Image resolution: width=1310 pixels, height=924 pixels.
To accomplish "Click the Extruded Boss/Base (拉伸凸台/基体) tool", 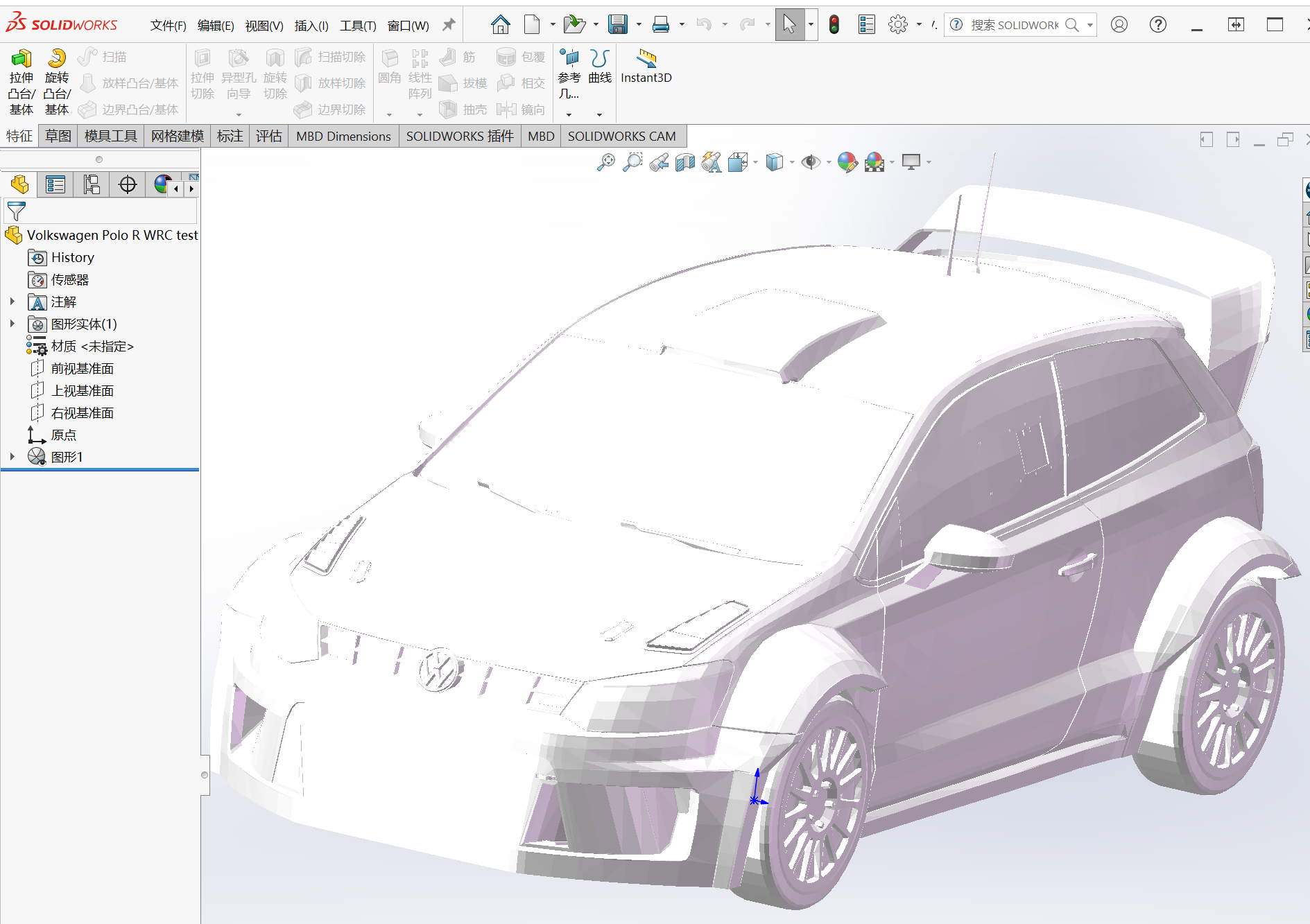I will coord(21,82).
